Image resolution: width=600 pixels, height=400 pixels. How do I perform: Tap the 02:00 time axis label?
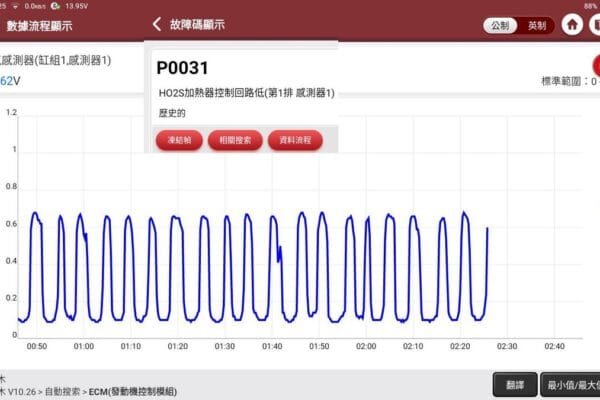(x=366, y=346)
